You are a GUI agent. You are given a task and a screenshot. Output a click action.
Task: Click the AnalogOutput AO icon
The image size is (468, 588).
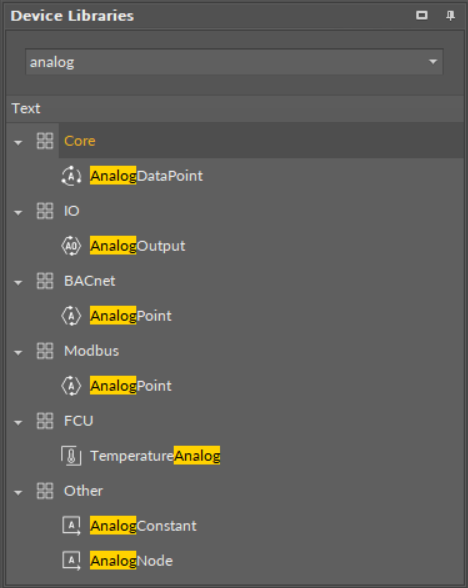[x=71, y=246]
